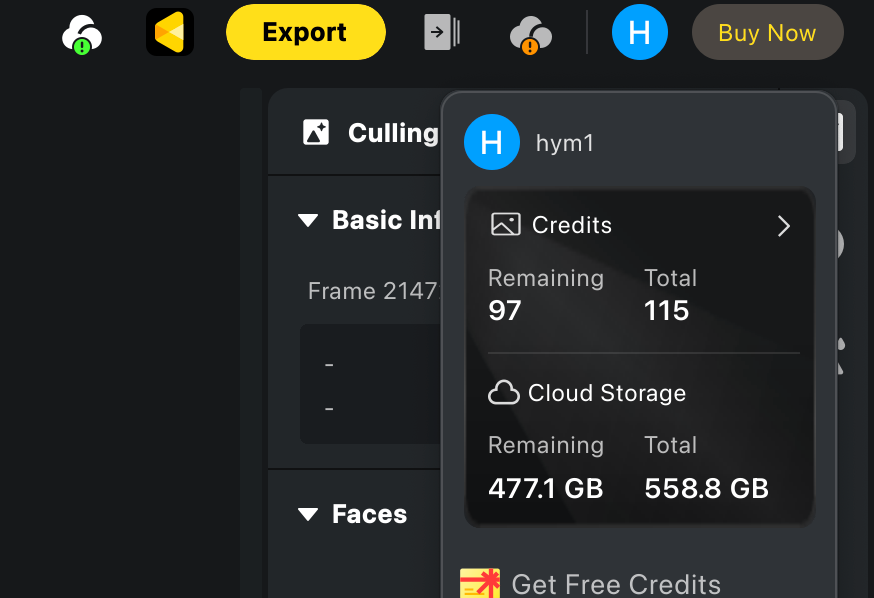Click the yellow Export button
This screenshot has height=598, width=874.
pos(305,32)
